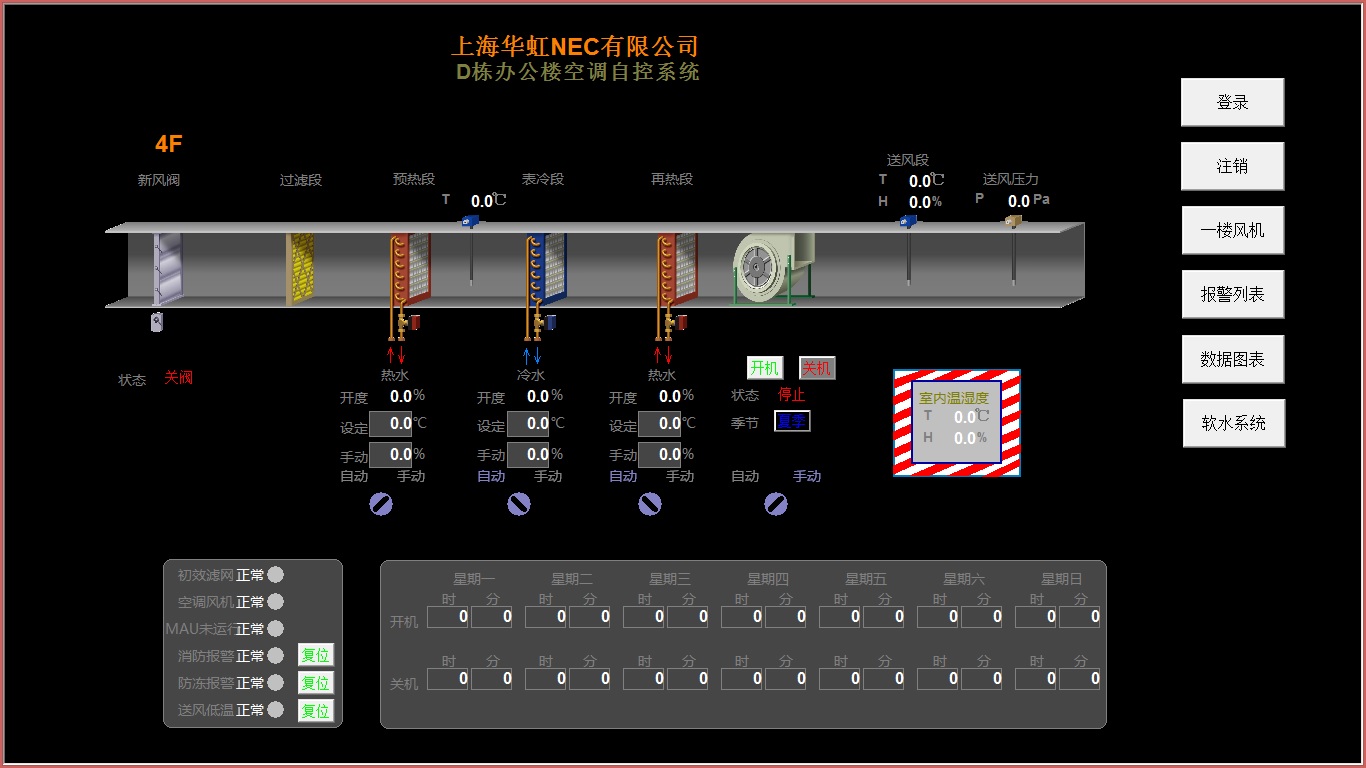This screenshot has width=1366, height=768.
Task: Start the unit with 开机
Action: point(764,368)
